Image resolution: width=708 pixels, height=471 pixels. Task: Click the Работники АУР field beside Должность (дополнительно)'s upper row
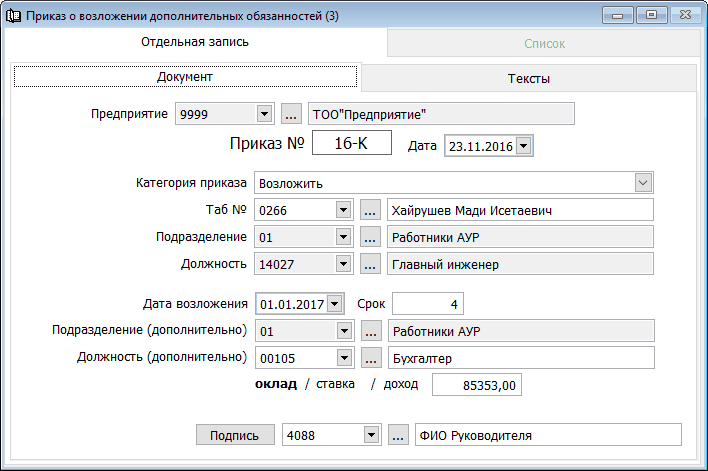click(521, 331)
